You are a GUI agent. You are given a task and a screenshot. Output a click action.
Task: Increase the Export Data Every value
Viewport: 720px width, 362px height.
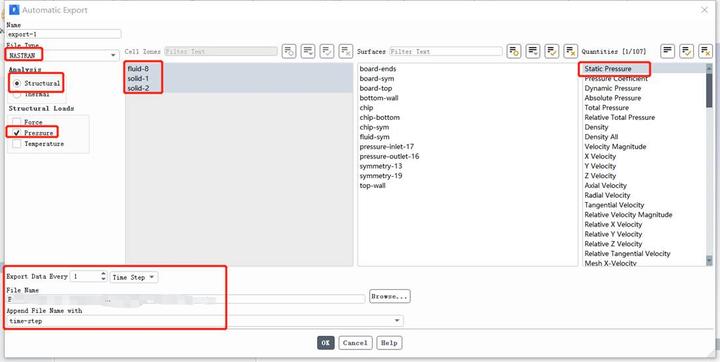[103, 274]
